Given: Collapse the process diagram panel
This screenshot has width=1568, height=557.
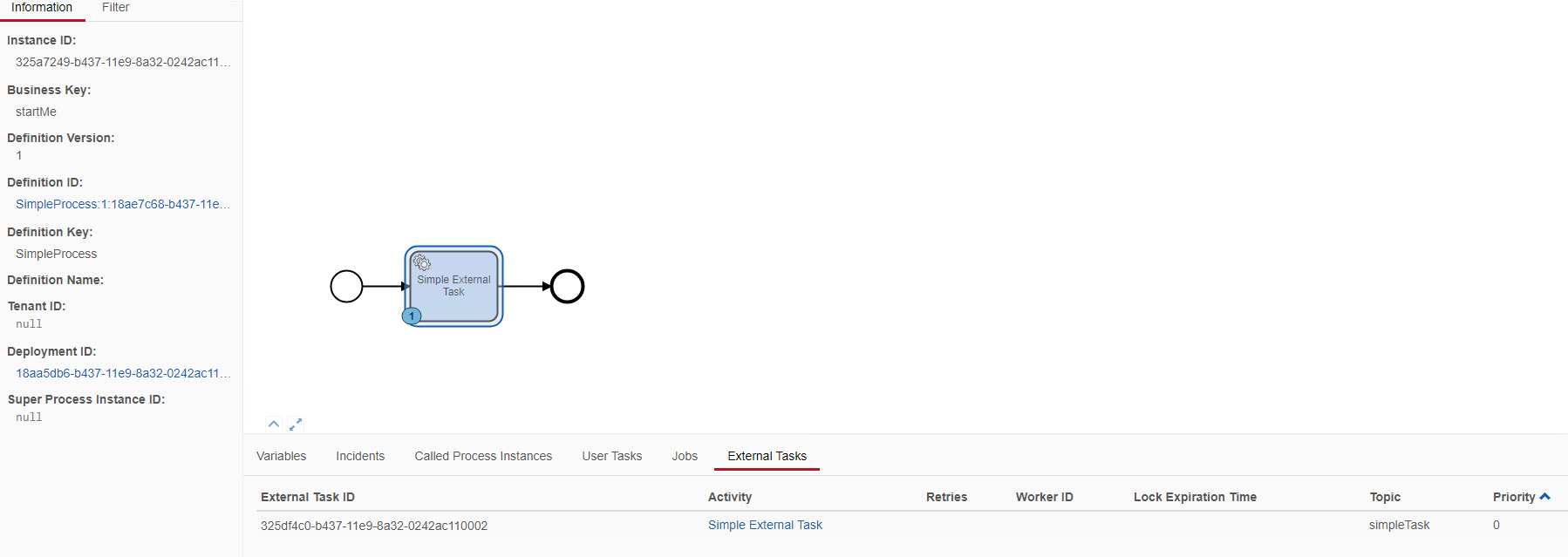Looking at the screenshot, I should [x=274, y=424].
